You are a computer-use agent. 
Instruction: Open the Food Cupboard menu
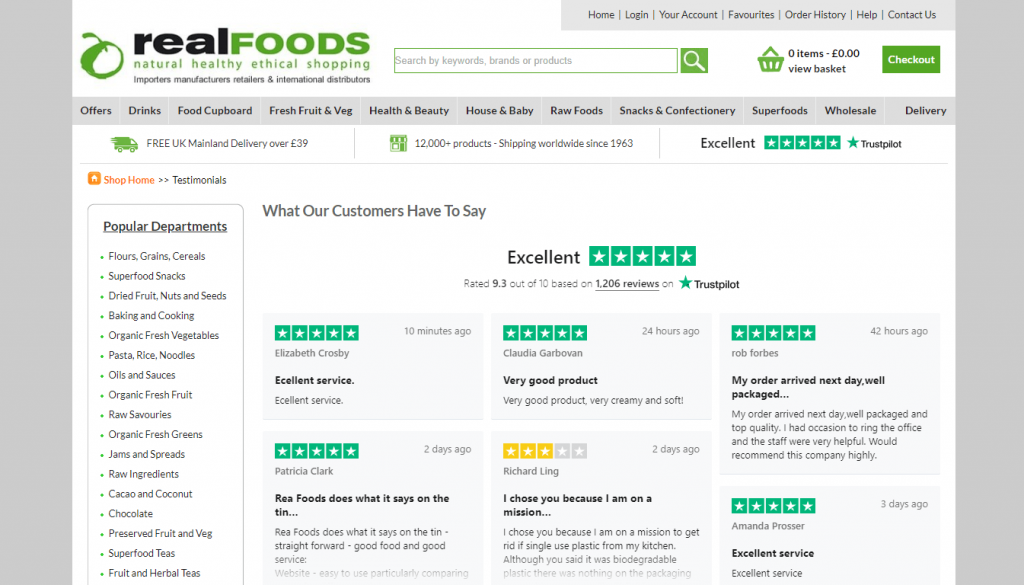coord(214,110)
